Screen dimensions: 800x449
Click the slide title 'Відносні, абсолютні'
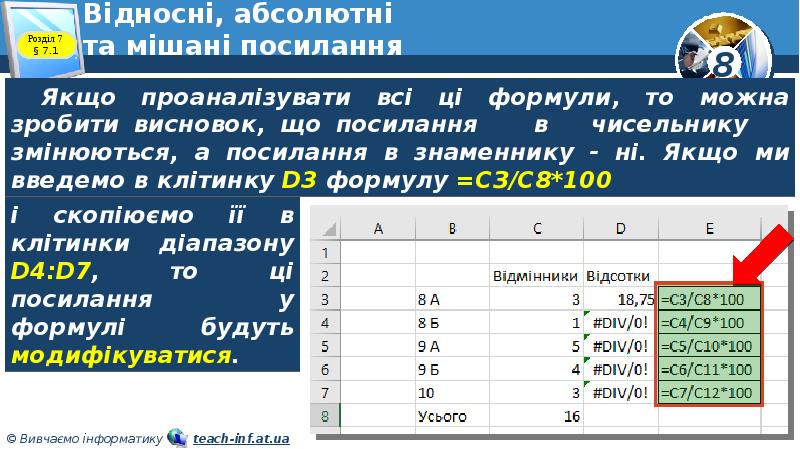[238, 14]
